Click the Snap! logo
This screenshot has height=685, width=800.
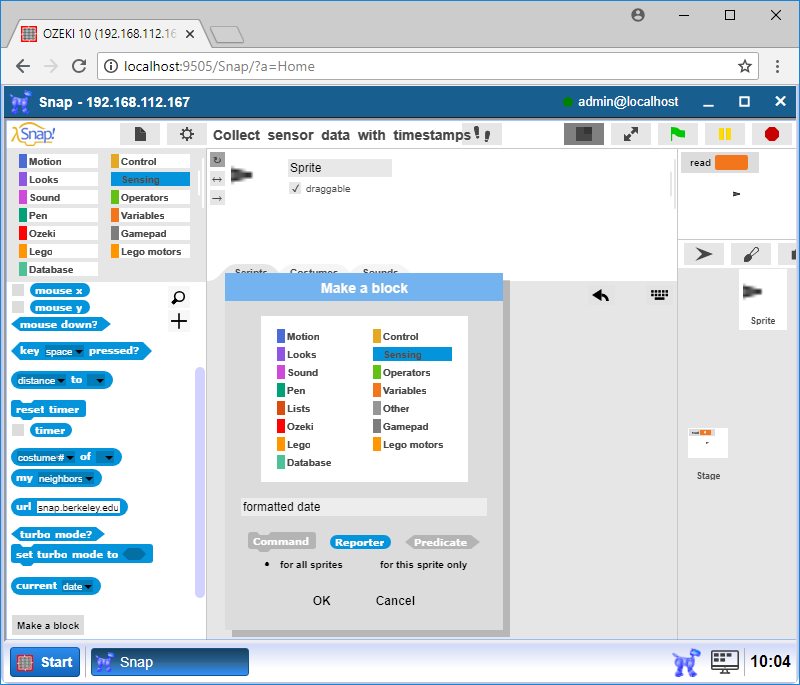pos(34,134)
